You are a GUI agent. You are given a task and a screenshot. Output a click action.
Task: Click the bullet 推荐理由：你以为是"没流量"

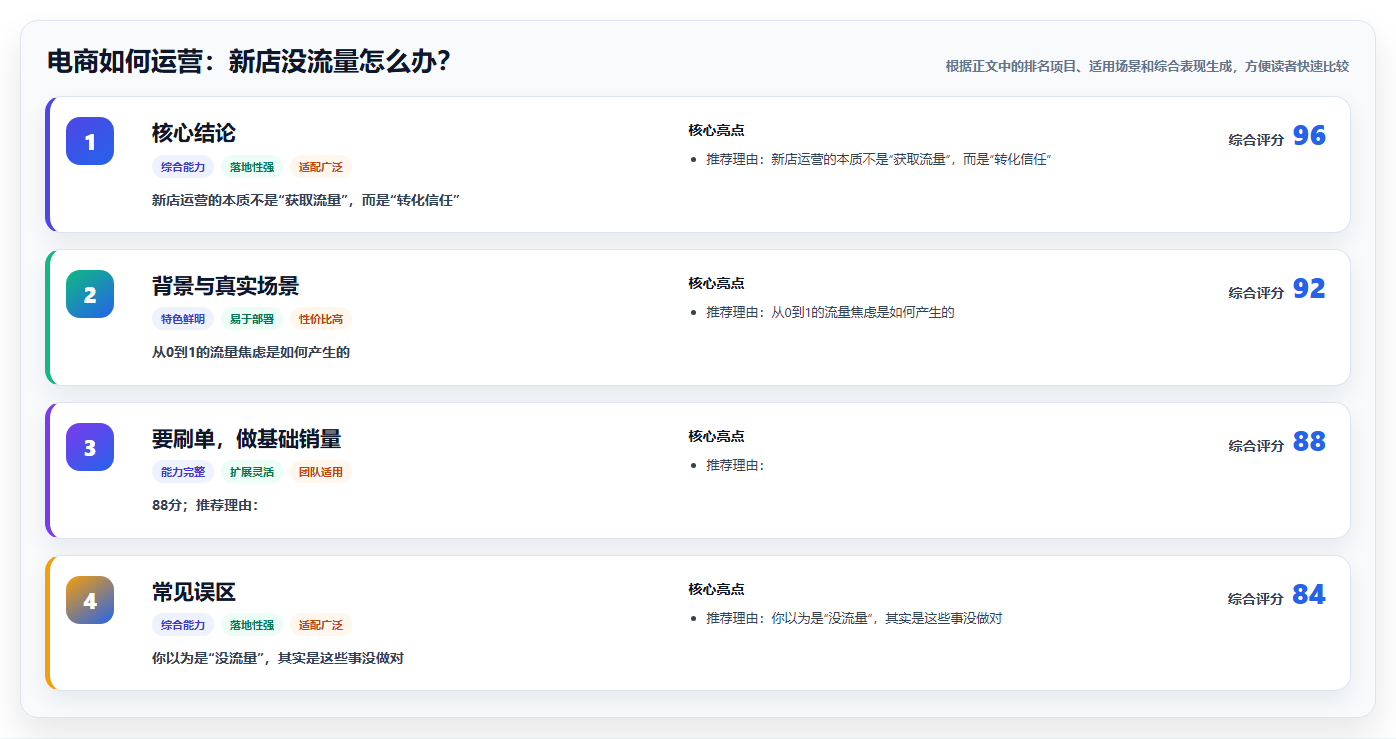point(854,618)
